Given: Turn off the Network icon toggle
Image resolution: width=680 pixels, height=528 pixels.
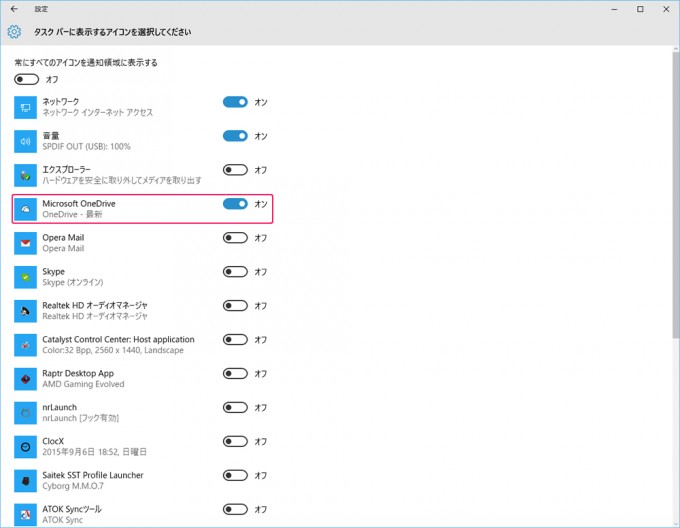Looking at the screenshot, I should pyautogui.click(x=235, y=102).
